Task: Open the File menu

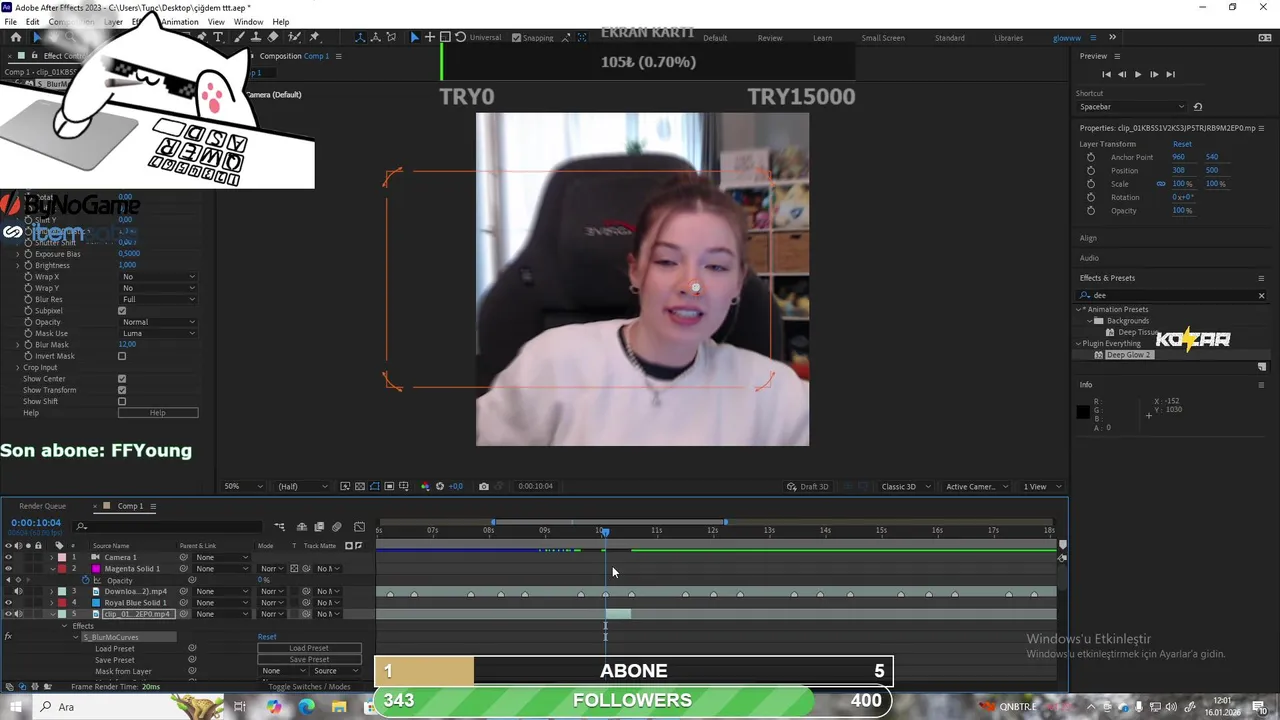Action: 10,22
